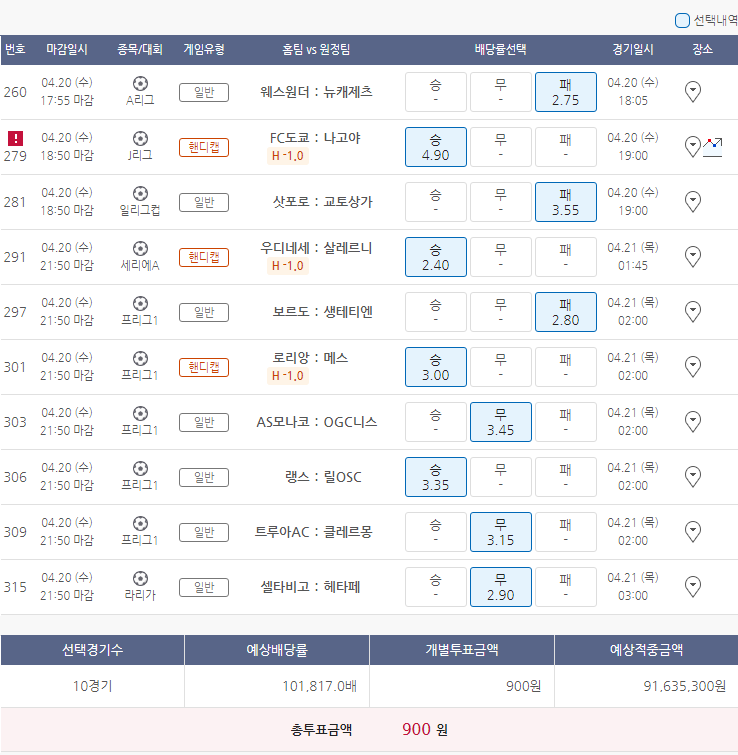Deselect 무 2.90 for 셀타비고 vs 헤타페
The image size is (738, 755).
[x=501, y=586]
